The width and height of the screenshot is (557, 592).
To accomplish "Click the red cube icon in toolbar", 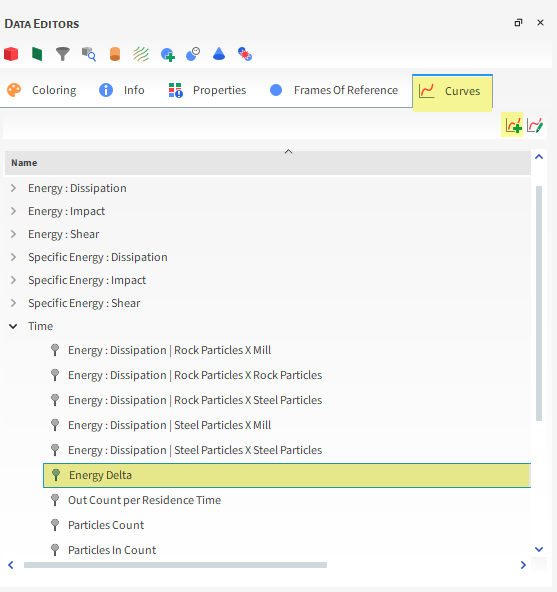I will click(x=11, y=54).
